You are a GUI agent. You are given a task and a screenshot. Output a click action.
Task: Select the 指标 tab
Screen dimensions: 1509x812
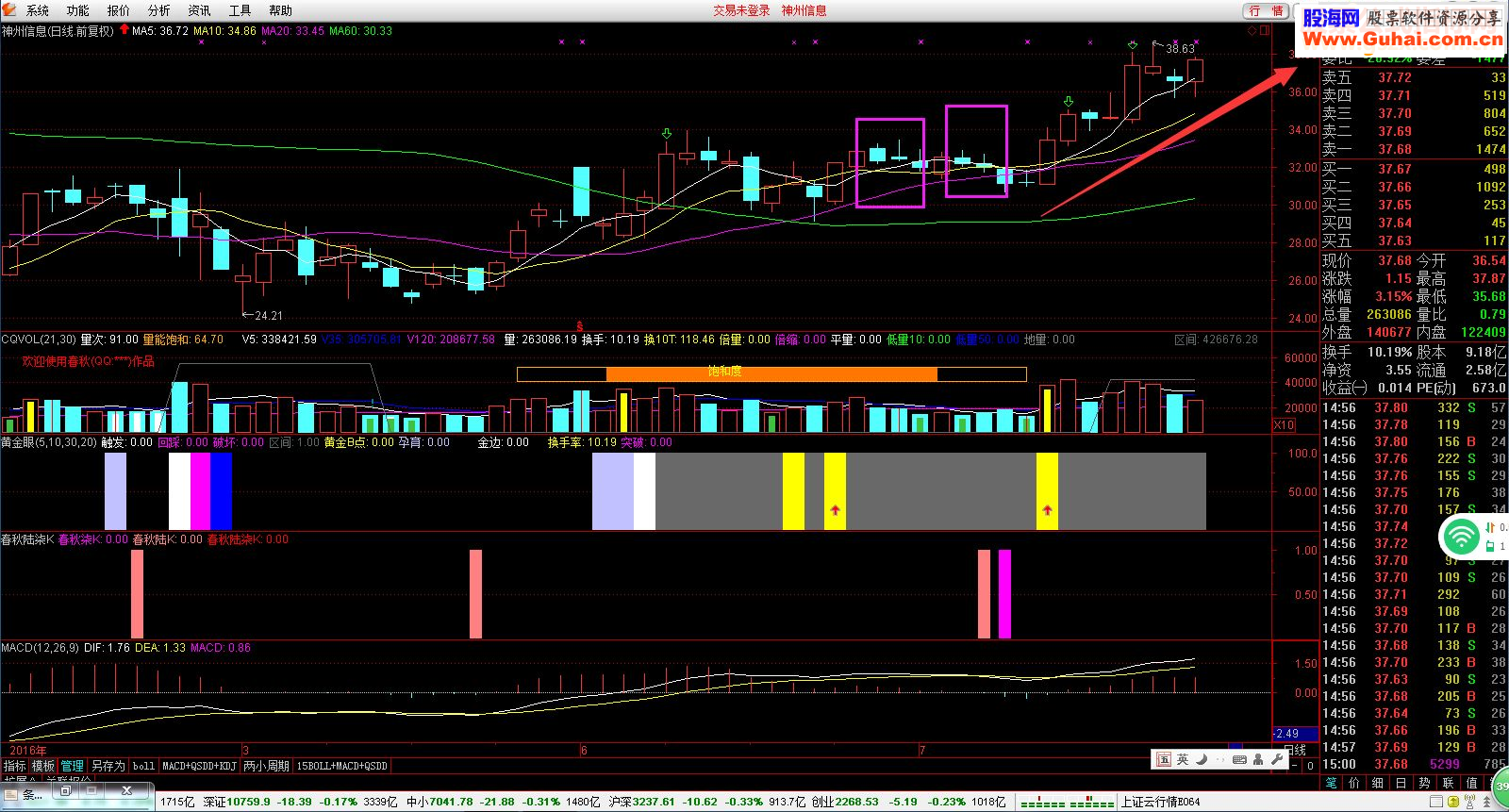pos(15,766)
